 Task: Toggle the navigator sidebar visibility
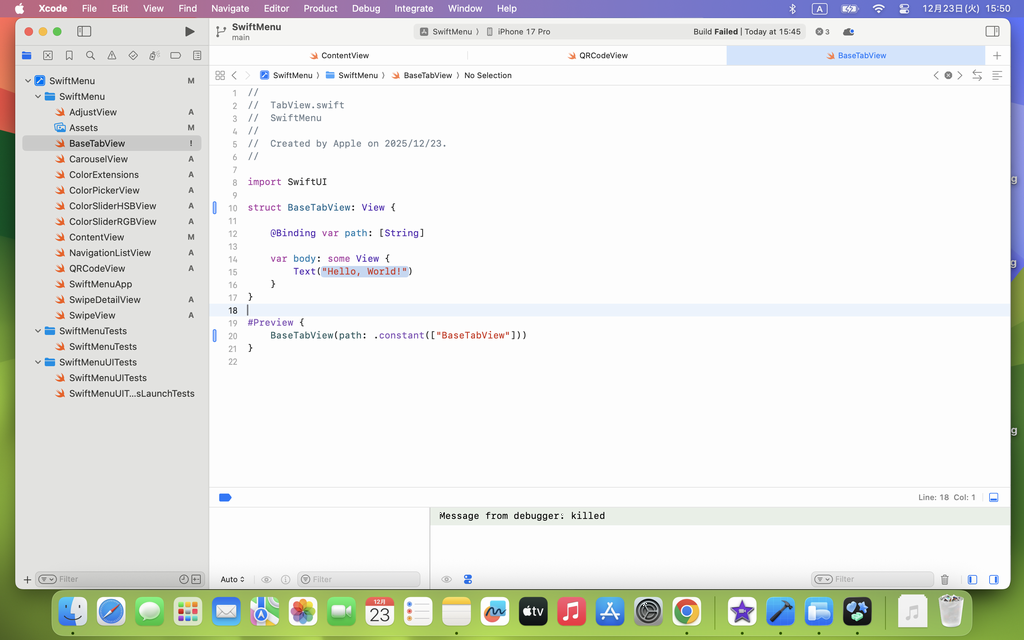coord(84,32)
